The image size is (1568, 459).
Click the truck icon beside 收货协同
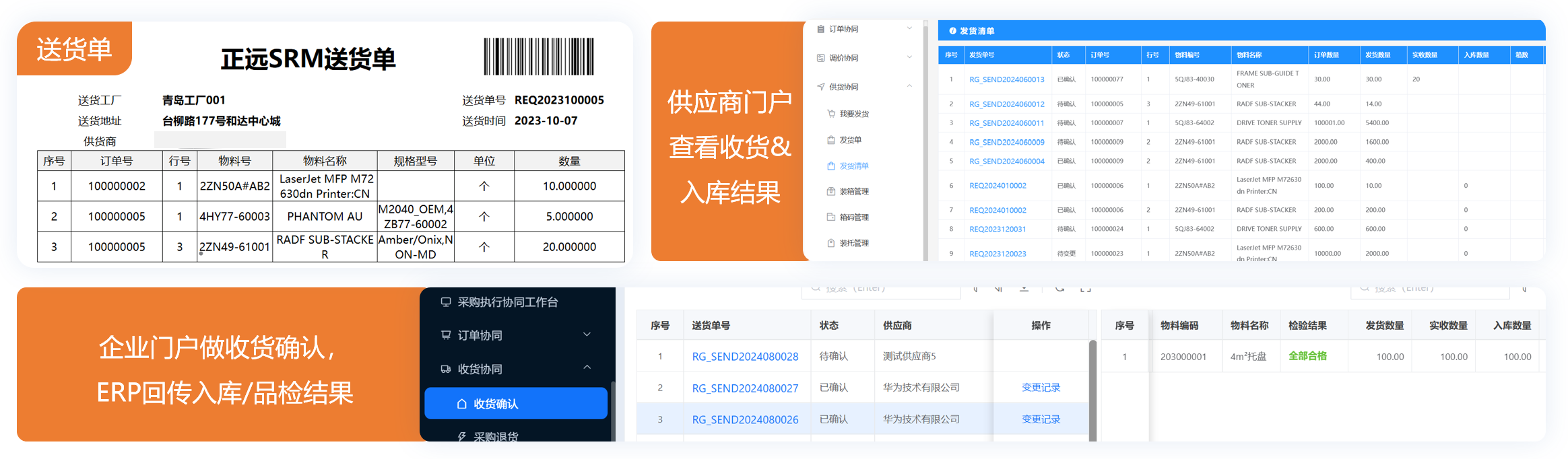tap(446, 369)
